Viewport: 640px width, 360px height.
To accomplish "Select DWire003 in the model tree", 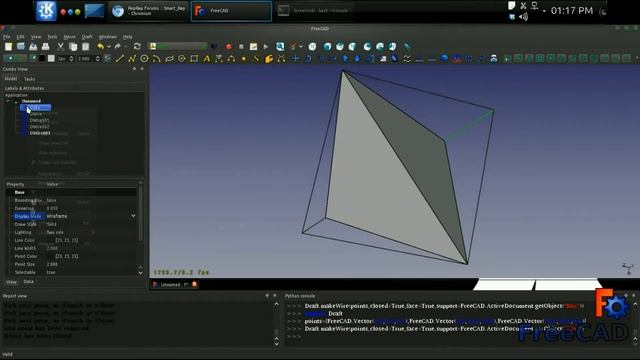I will coord(40,133).
